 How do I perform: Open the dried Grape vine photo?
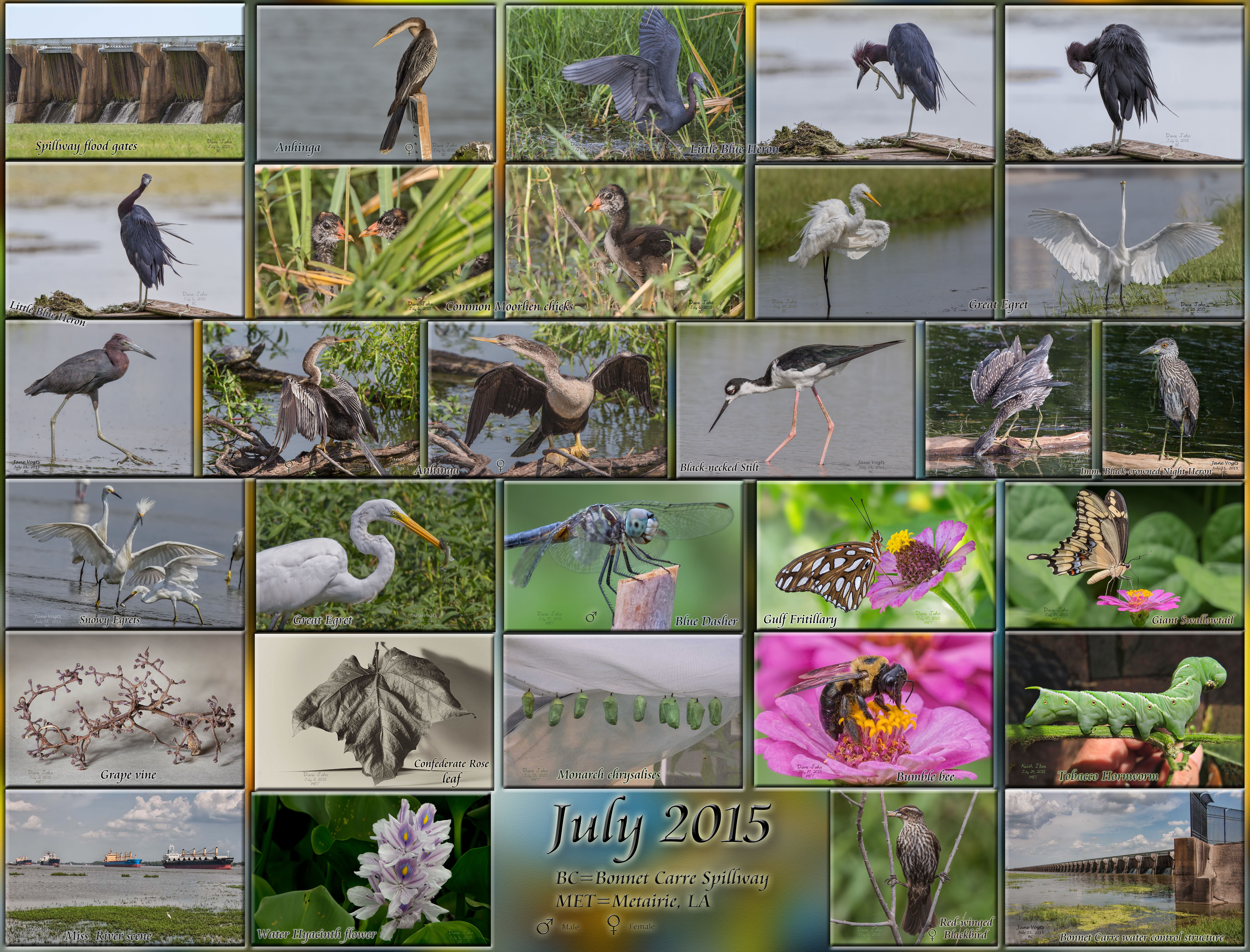point(125,710)
